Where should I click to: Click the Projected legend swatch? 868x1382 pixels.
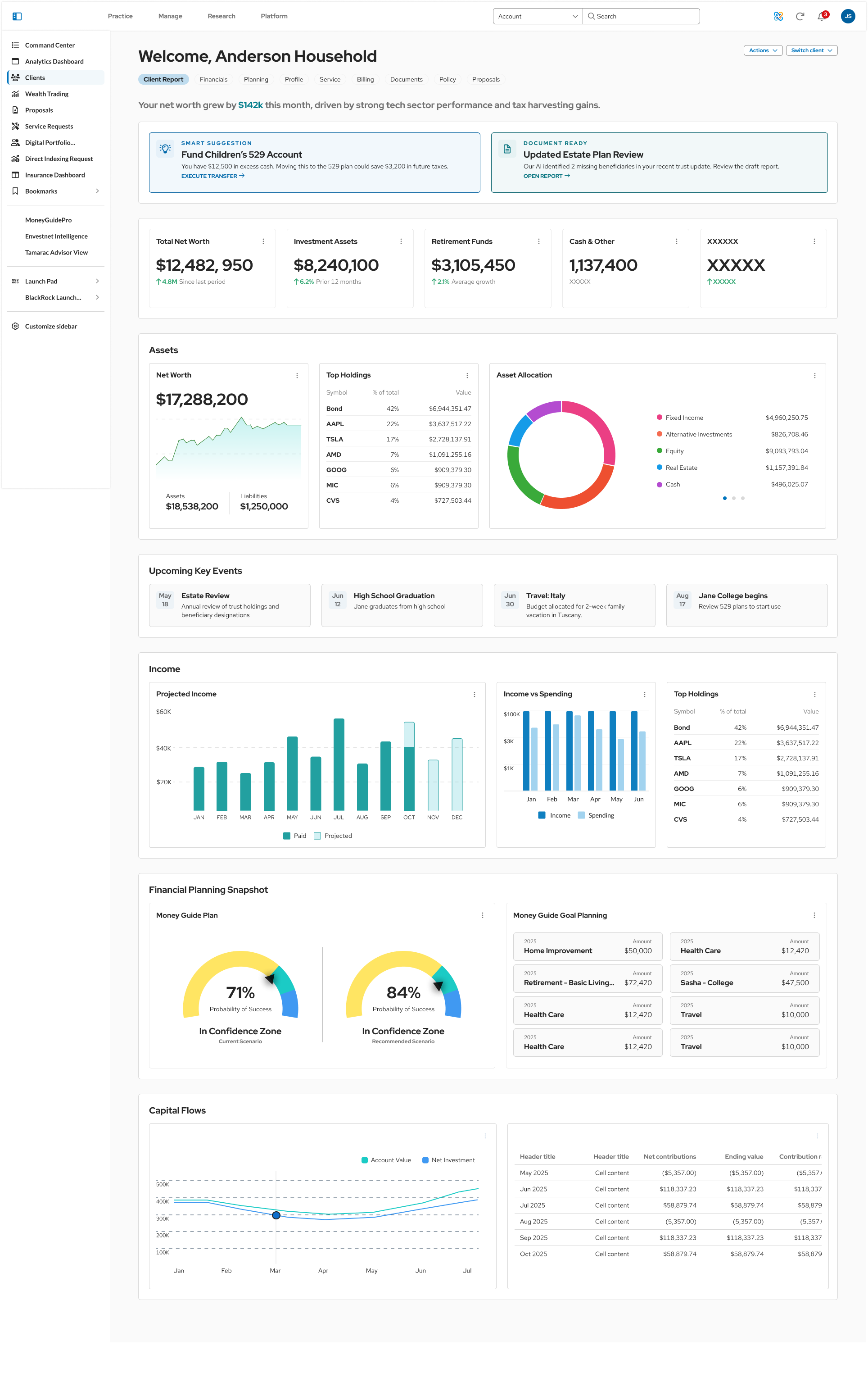tap(317, 836)
